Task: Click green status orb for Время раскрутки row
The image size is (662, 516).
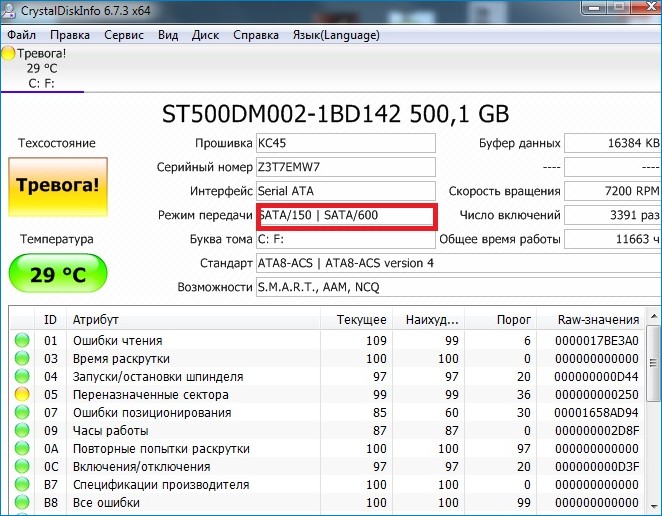Action: (22, 359)
